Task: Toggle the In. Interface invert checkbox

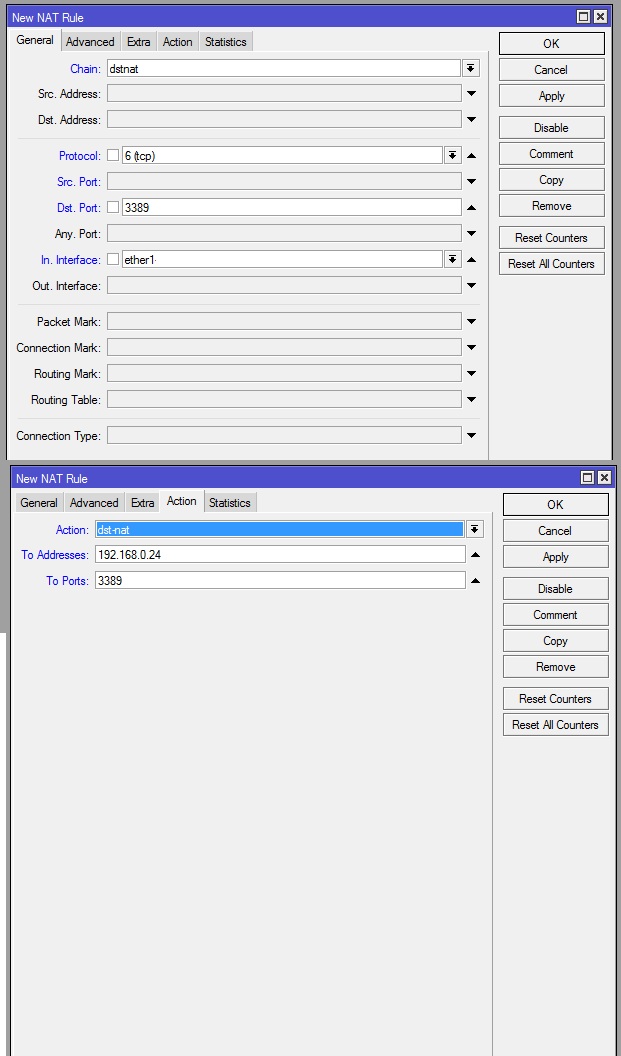Action: coord(113,259)
